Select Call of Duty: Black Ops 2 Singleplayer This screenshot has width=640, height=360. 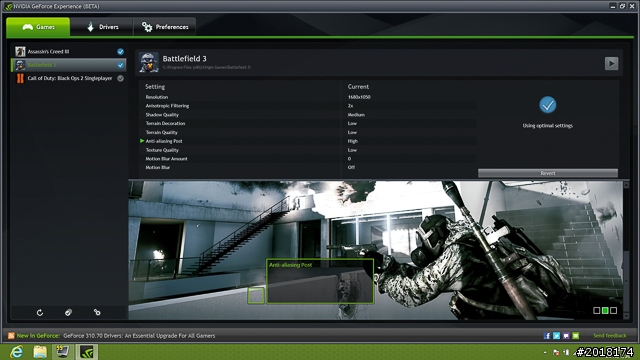(69, 78)
